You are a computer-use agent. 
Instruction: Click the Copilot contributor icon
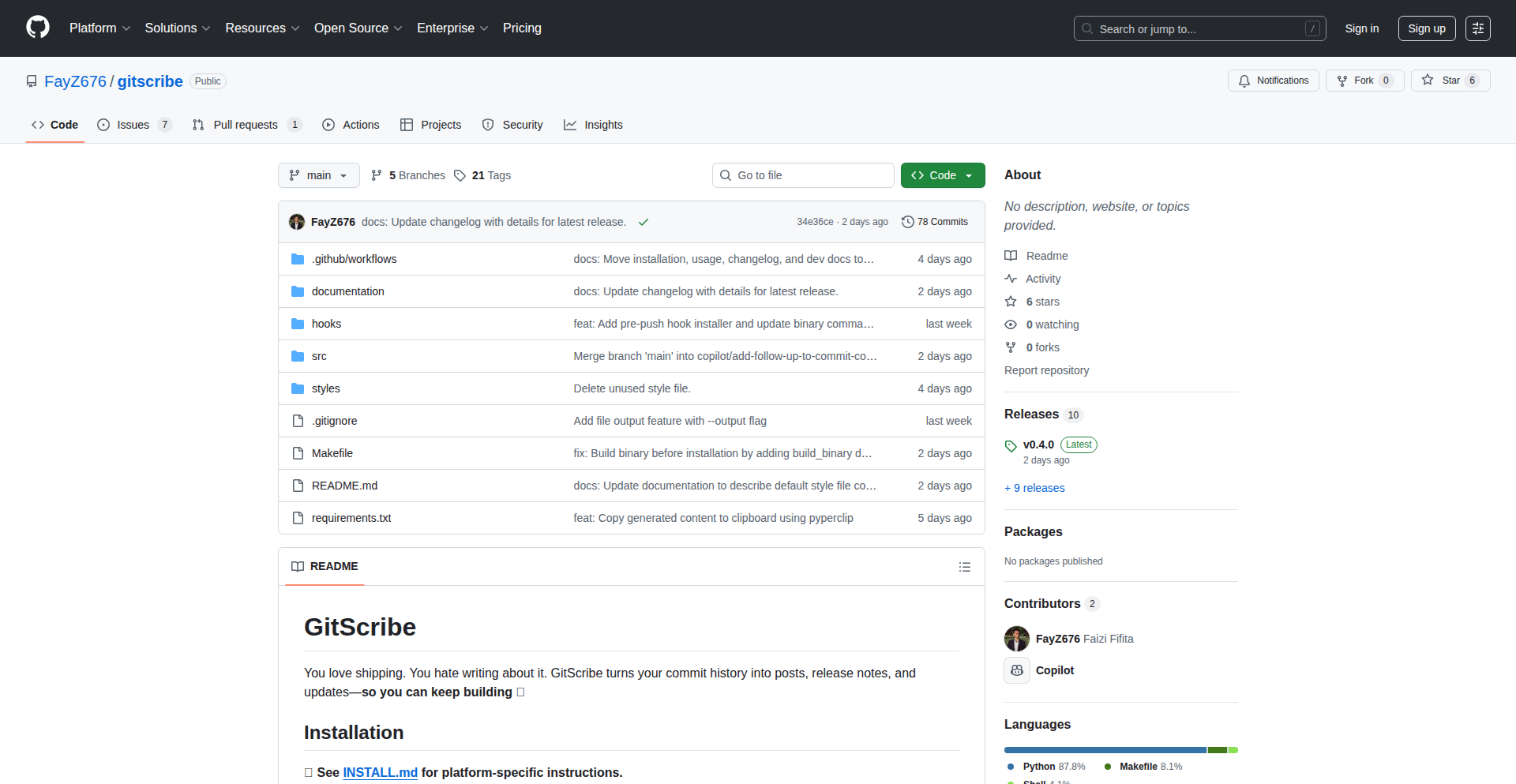coord(1017,670)
